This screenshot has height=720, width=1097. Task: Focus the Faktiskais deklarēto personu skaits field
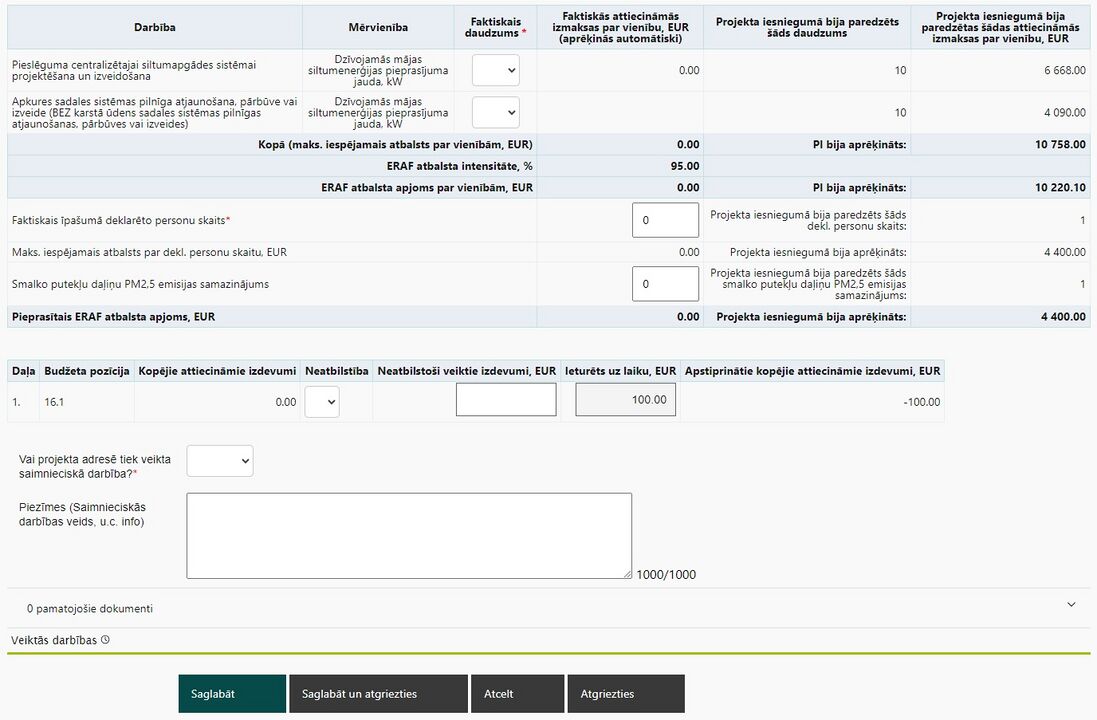[x=665, y=220]
